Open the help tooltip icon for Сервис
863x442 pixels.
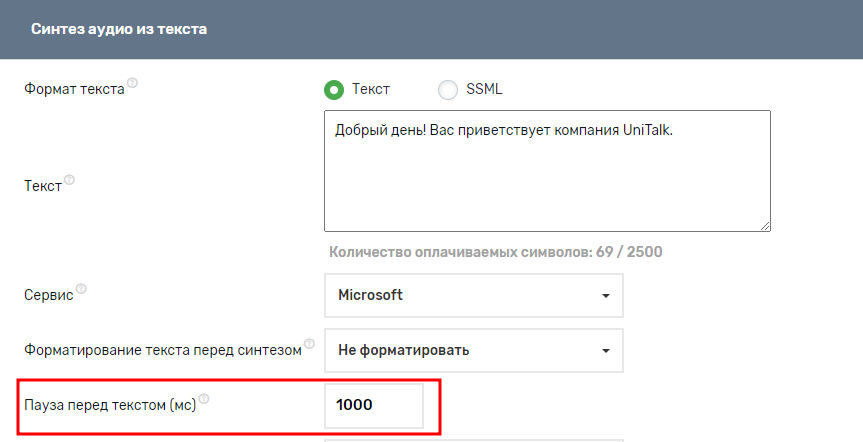(x=81, y=289)
